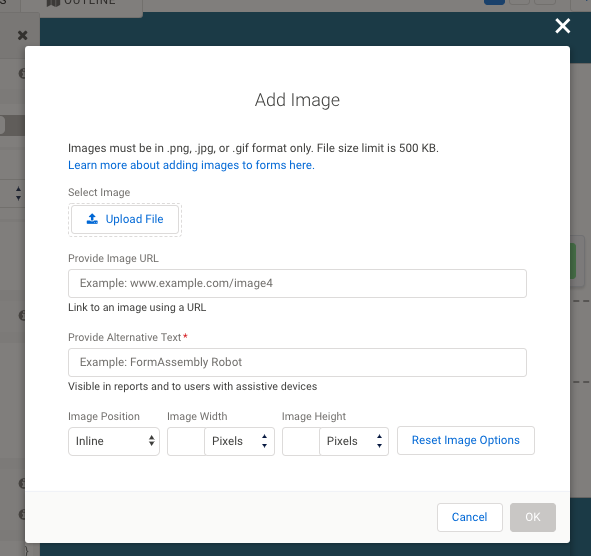The height and width of the screenshot is (556, 591).
Task: Click the blue button in top toolbar
Action: [x=494, y=2]
